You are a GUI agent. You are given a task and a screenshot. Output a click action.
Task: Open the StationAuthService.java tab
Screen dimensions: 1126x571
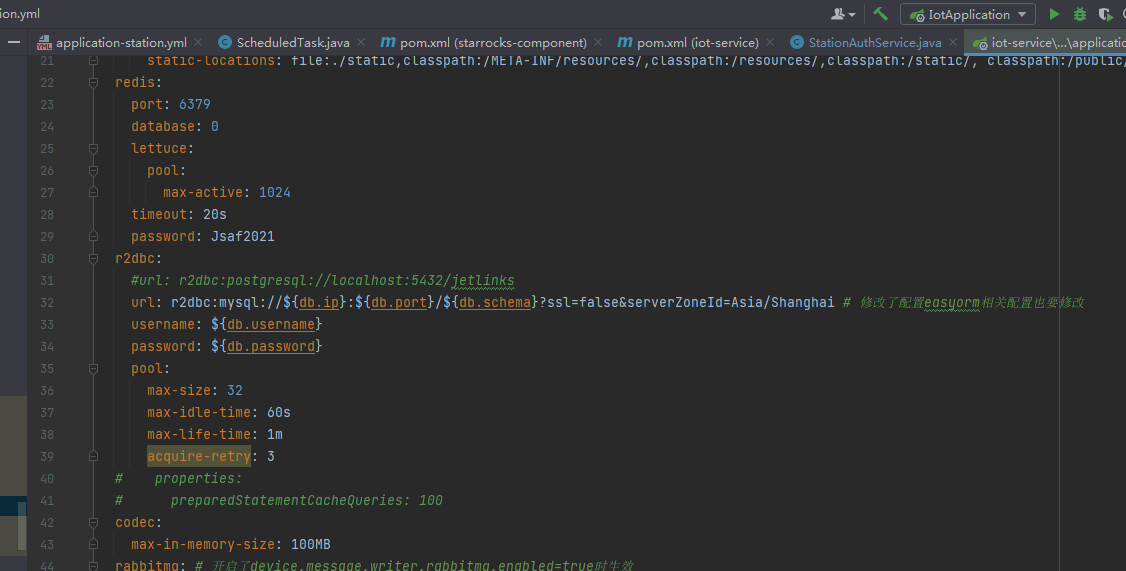874,42
